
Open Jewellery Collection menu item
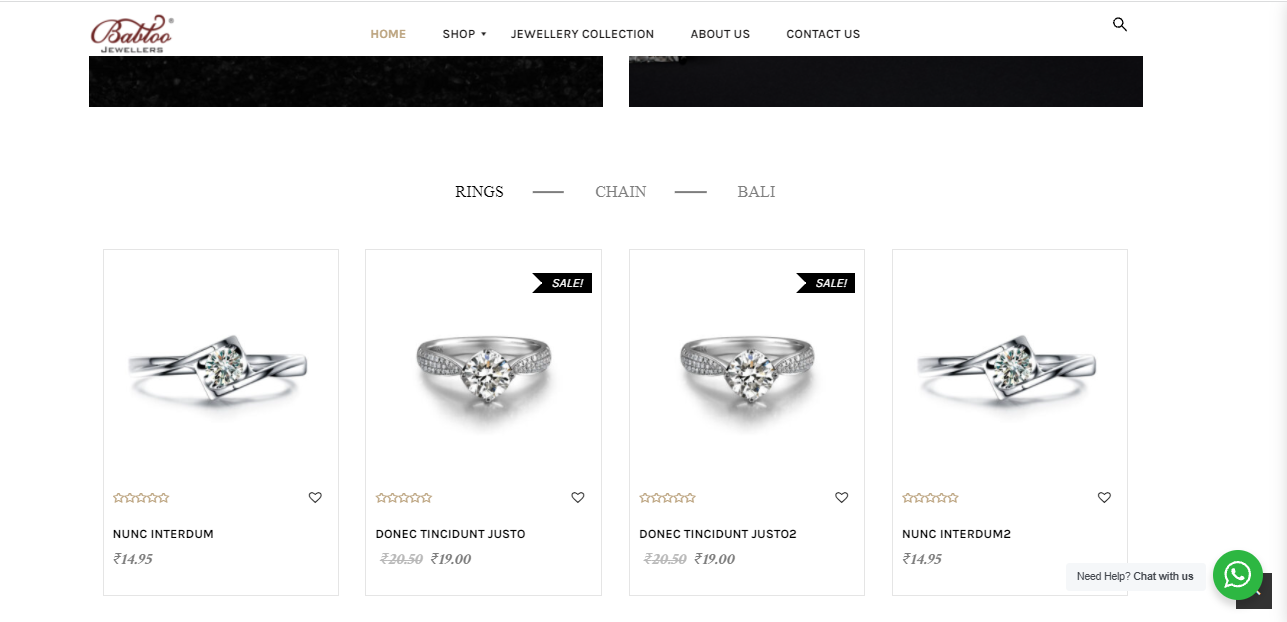pos(582,34)
